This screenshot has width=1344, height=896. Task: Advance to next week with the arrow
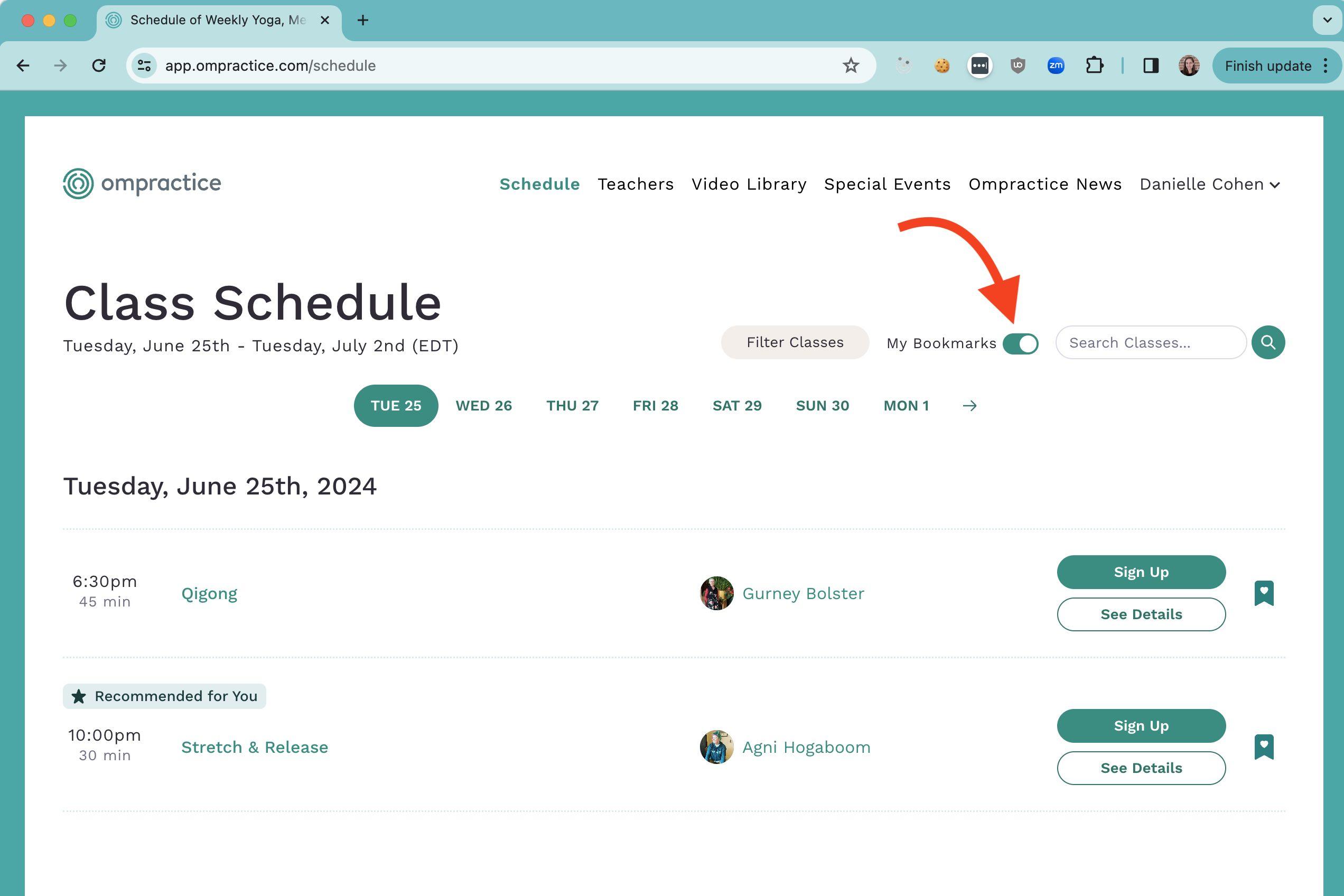pos(970,406)
